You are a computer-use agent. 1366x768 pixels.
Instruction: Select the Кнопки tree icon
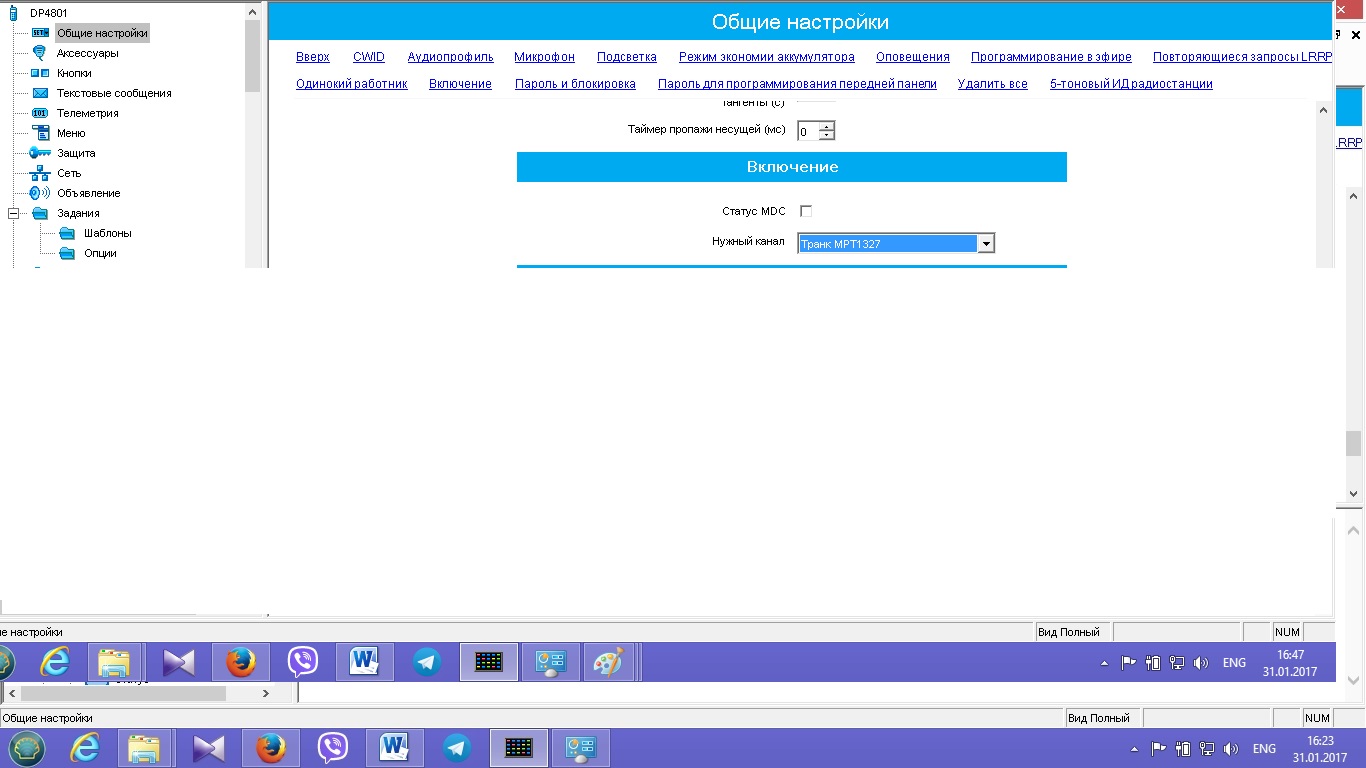(40, 73)
